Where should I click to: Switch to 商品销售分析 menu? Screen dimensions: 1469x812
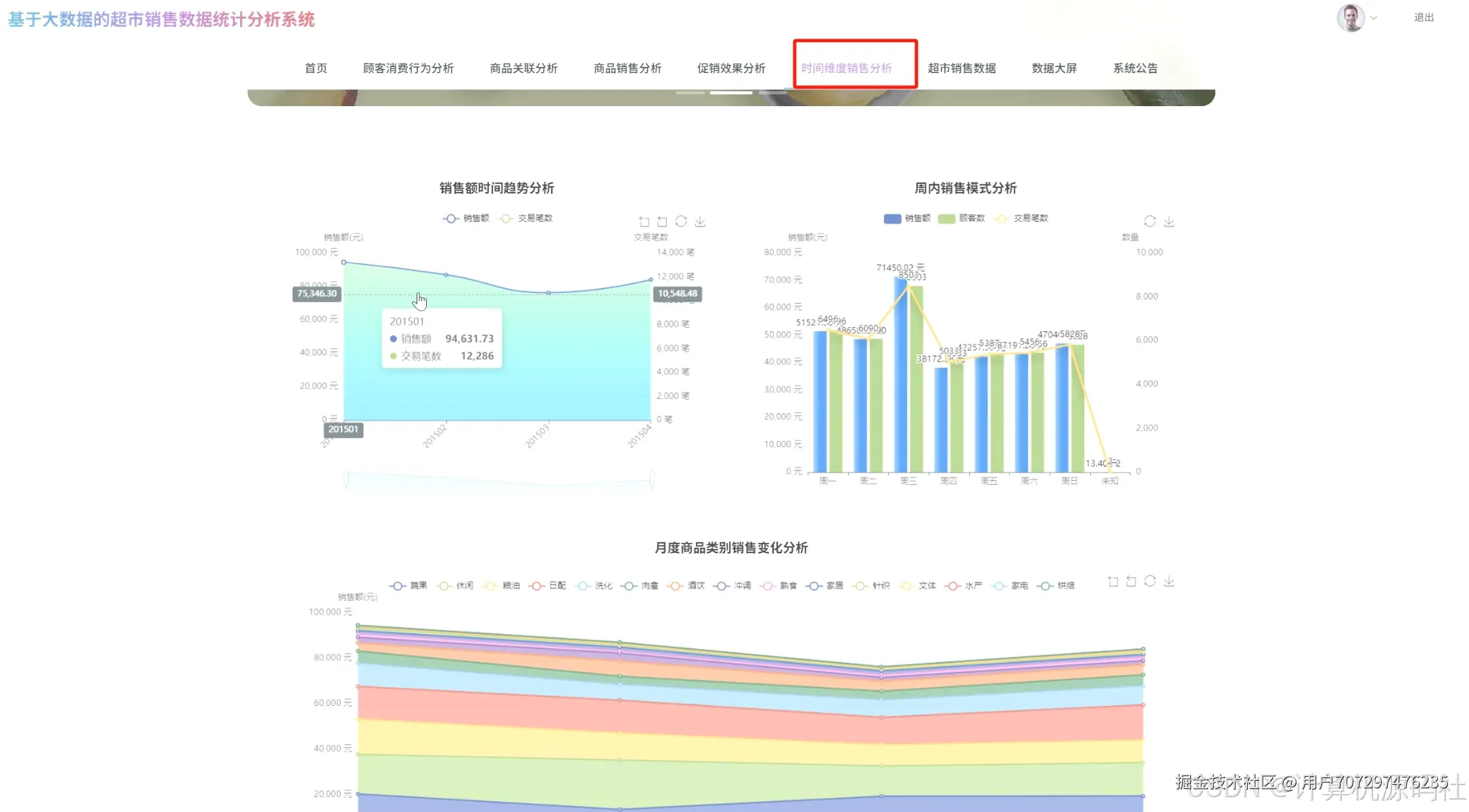coord(628,68)
